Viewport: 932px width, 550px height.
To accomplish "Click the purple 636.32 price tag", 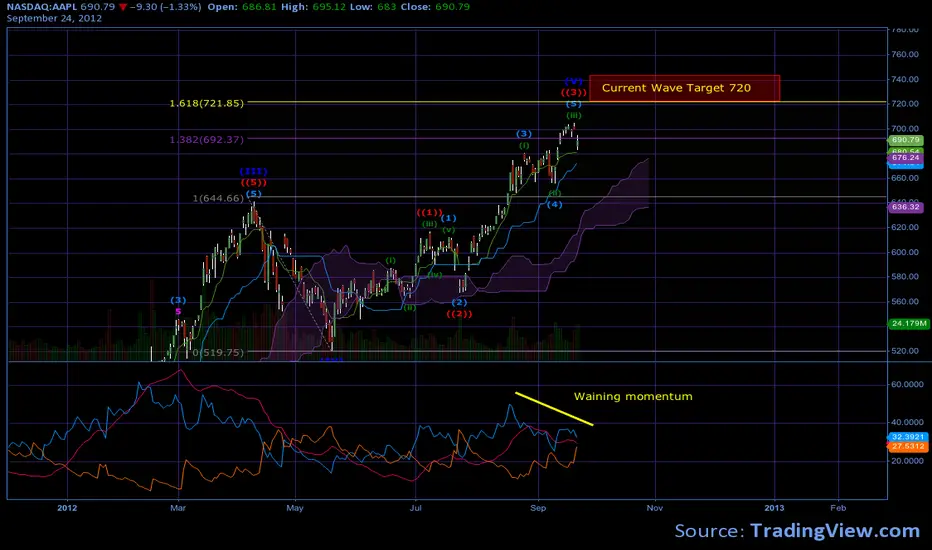I will [905, 207].
